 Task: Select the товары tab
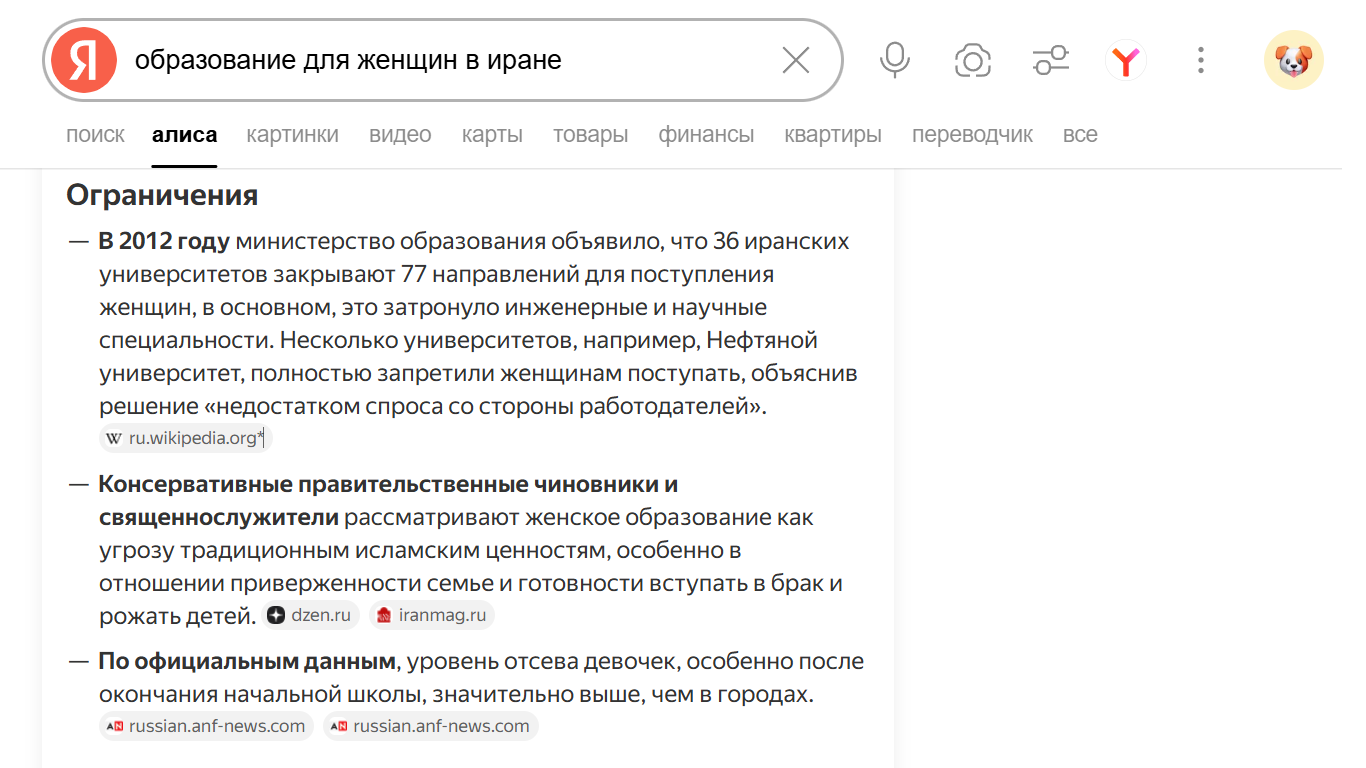coord(590,135)
